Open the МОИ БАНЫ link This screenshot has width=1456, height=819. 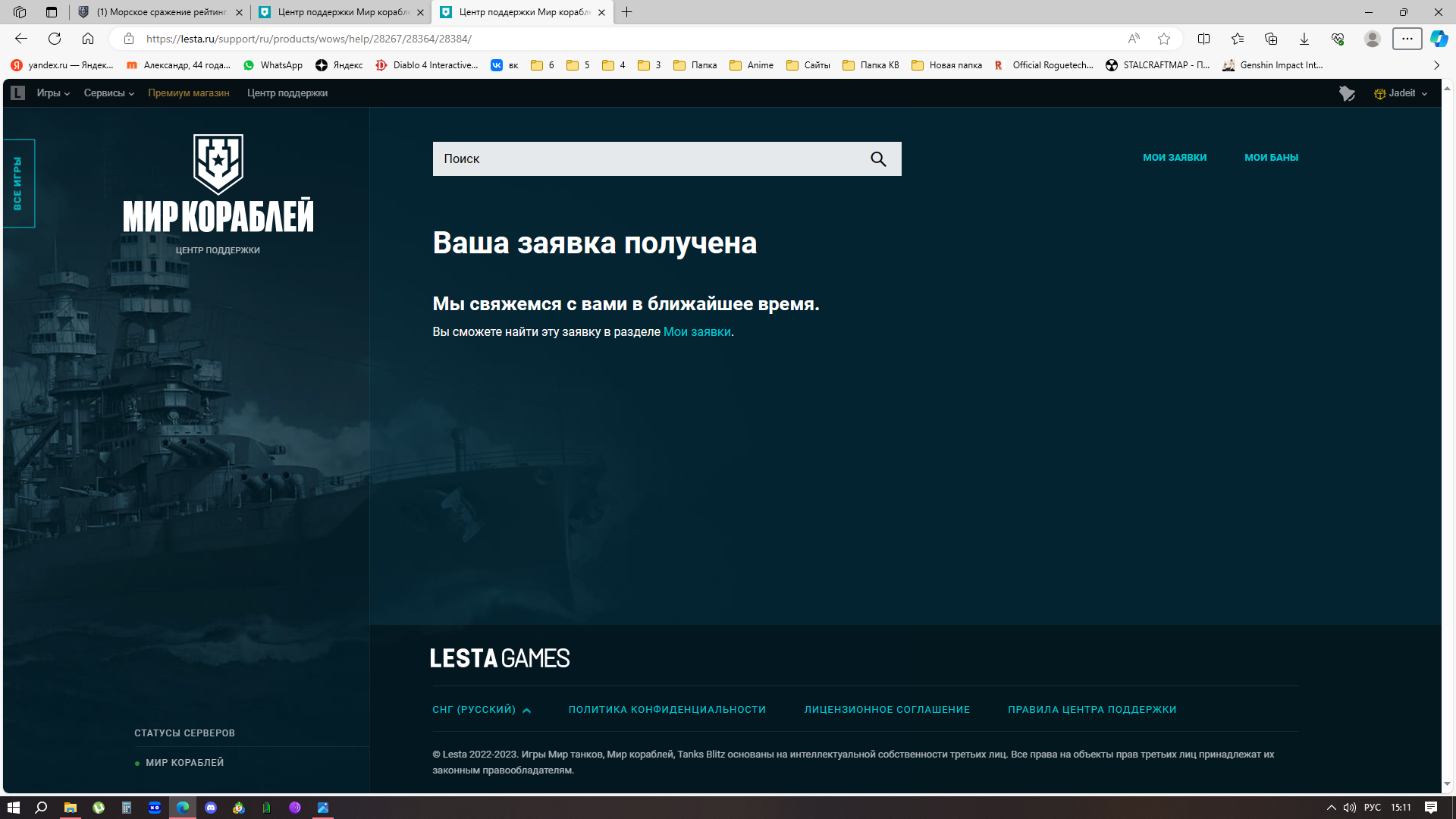point(1272,158)
